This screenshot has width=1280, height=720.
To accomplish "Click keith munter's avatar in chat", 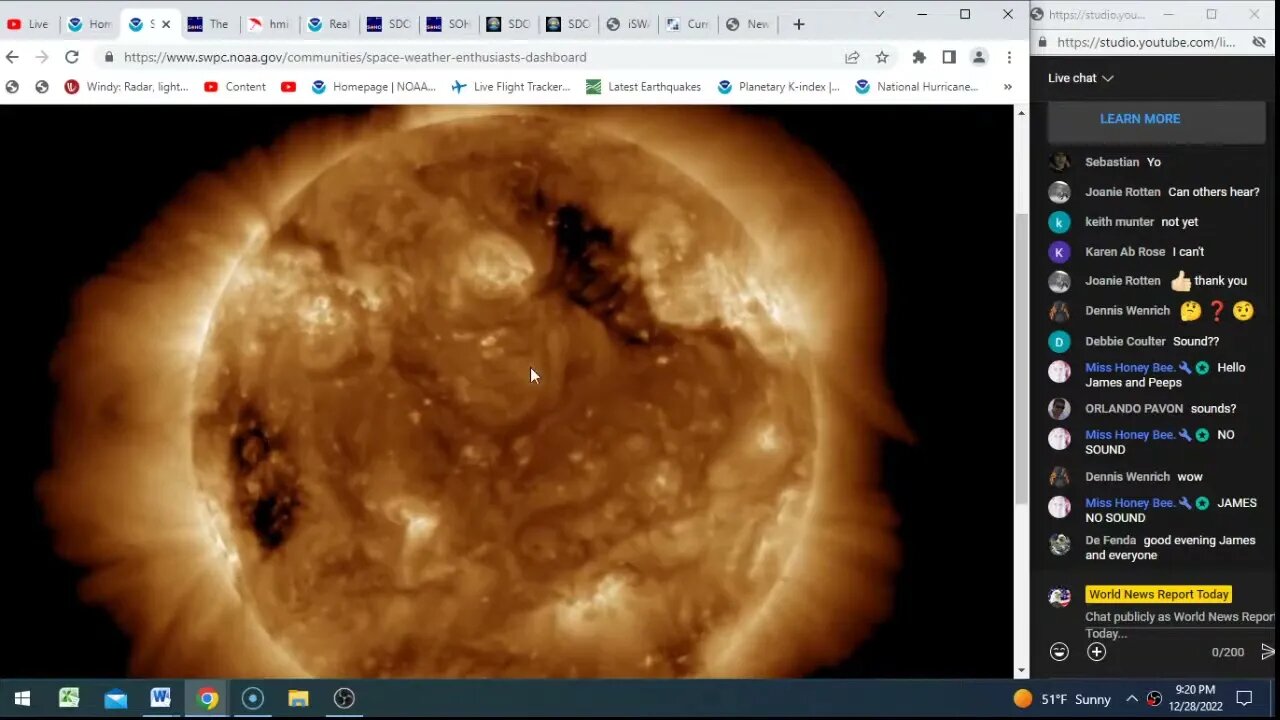I will [x=1059, y=222].
